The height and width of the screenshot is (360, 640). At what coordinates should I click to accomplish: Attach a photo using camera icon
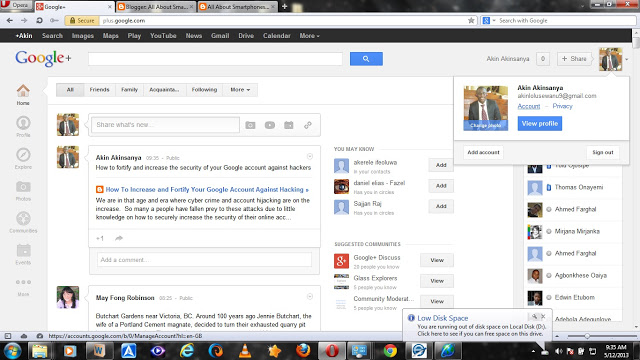tap(250, 125)
